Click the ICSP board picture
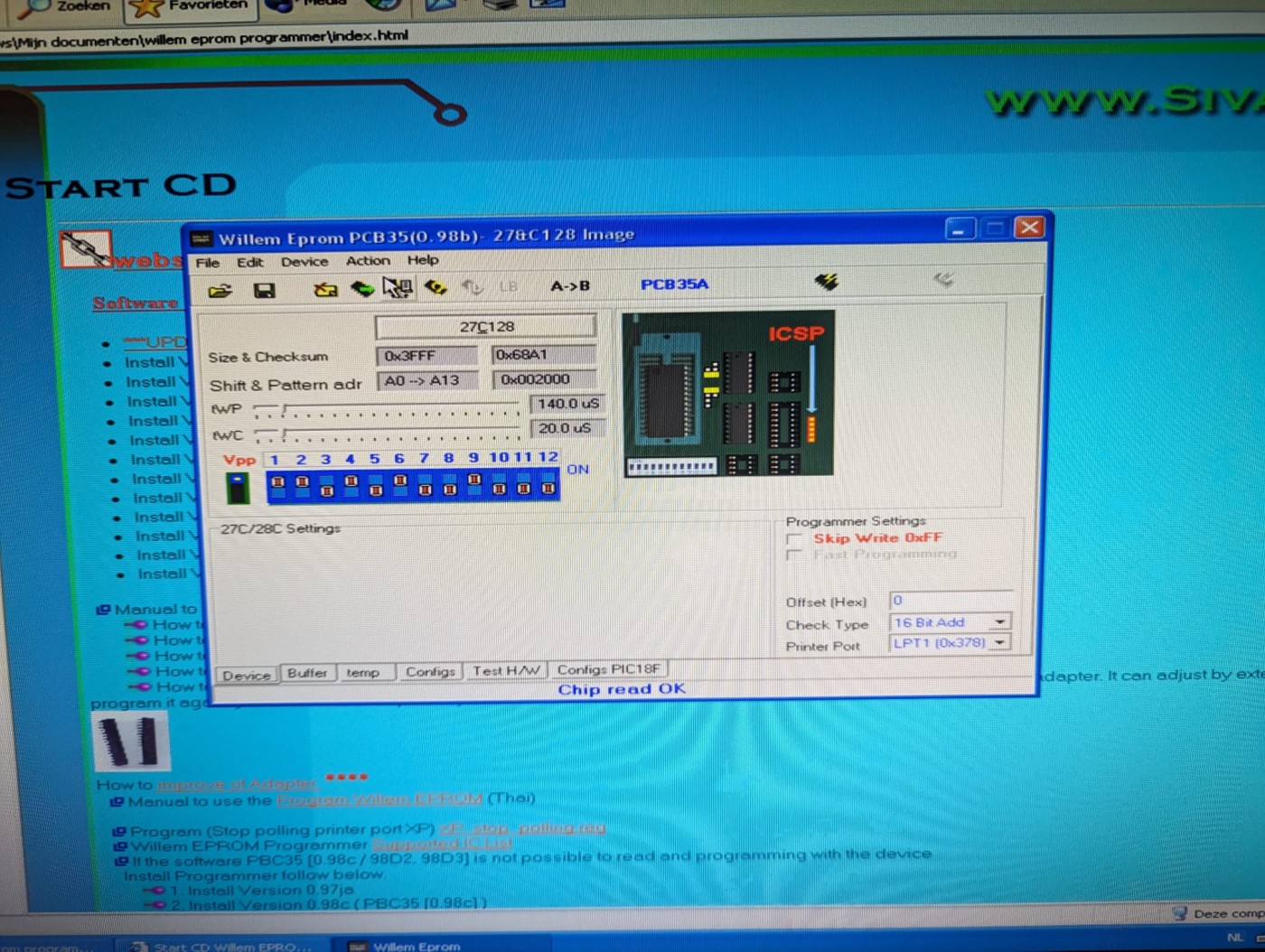Image resolution: width=1265 pixels, height=952 pixels. pyautogui.click(x=728, y=394)
